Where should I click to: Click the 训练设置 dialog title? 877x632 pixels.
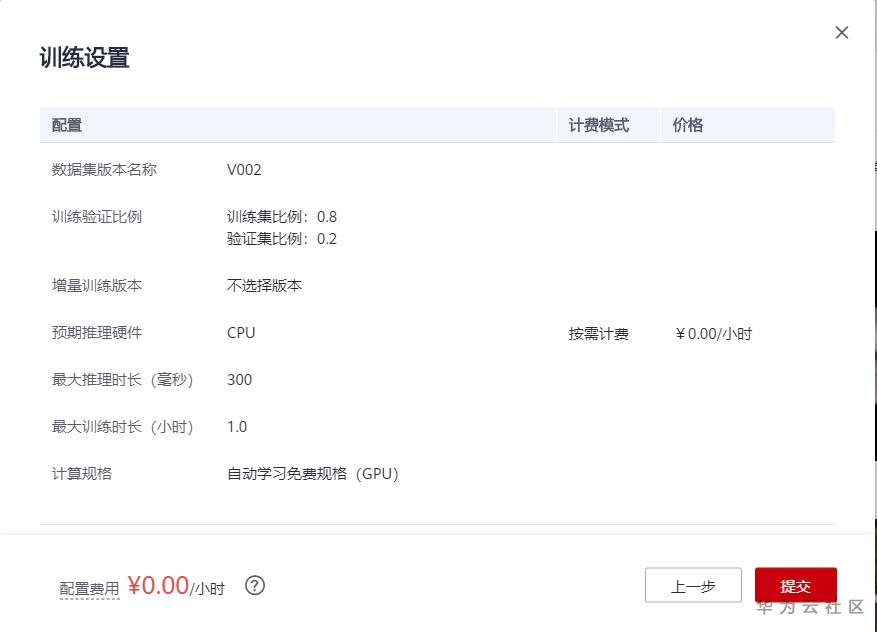click(83, 58)
